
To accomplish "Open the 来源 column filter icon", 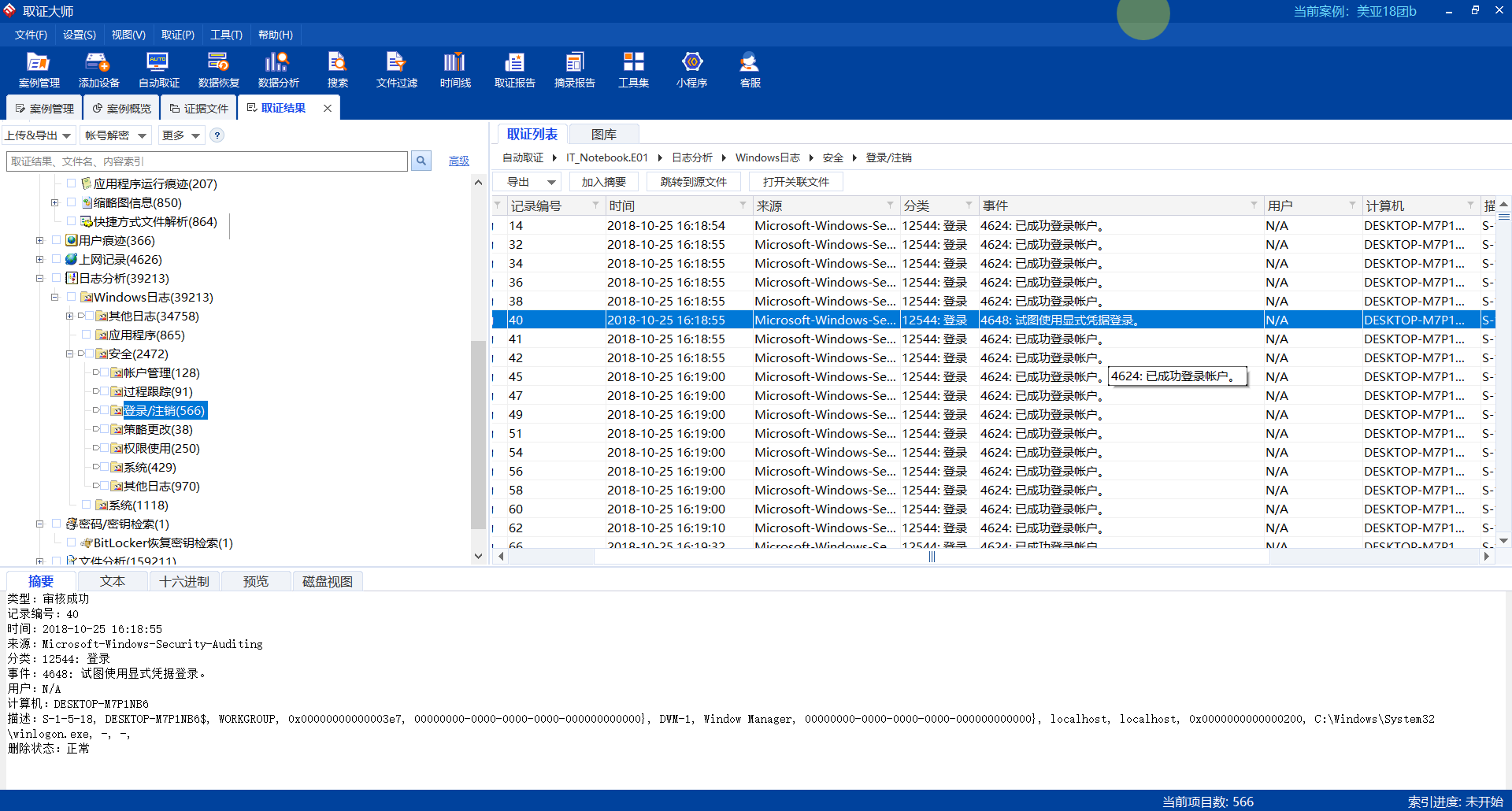I will tap(890, 205).
